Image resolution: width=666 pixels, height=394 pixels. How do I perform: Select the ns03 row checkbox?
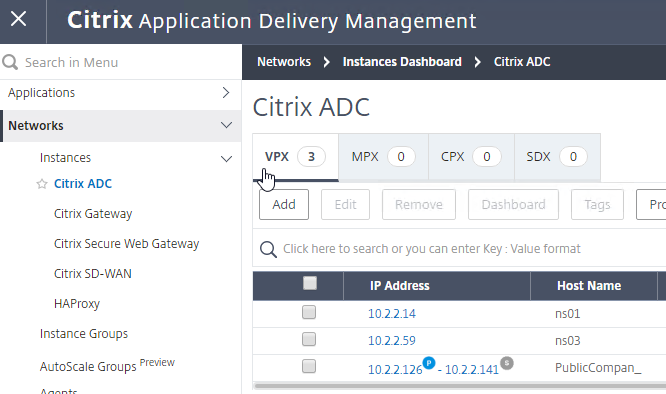coord(309,339)
